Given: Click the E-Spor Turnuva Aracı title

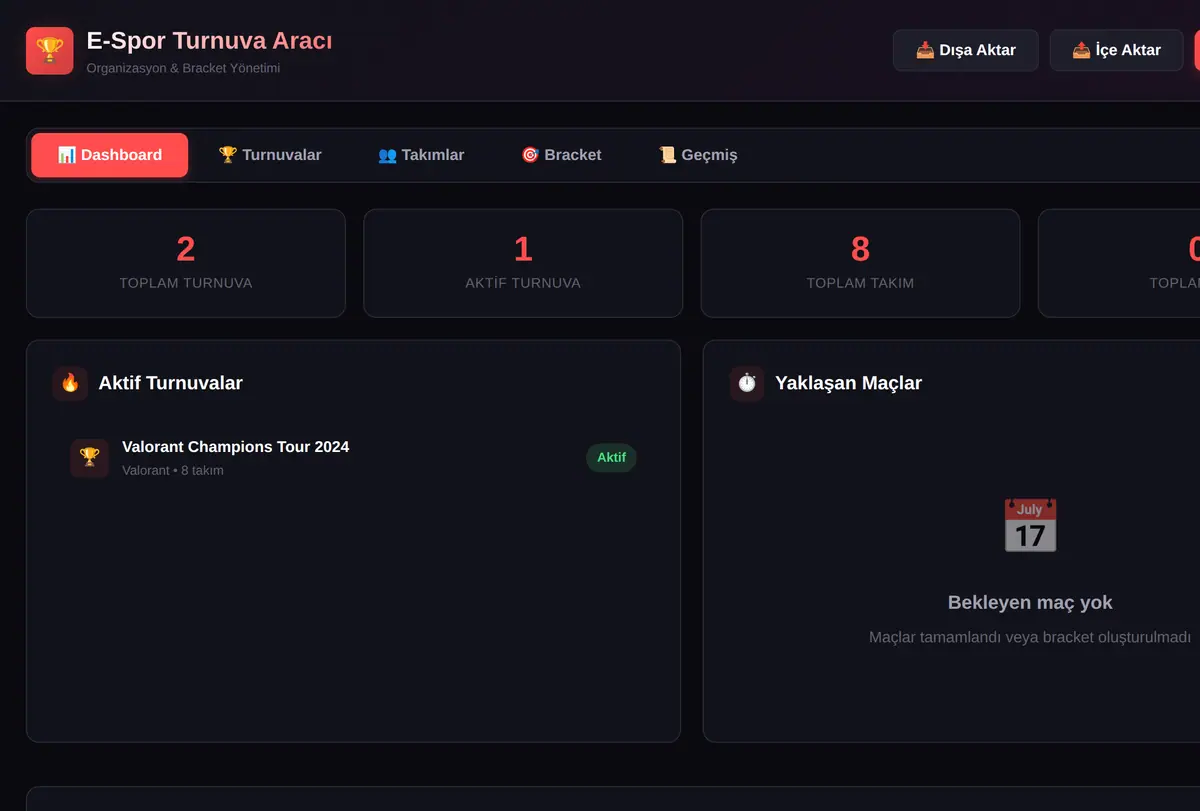Looking at the screenshot, I should pos(209,41).
